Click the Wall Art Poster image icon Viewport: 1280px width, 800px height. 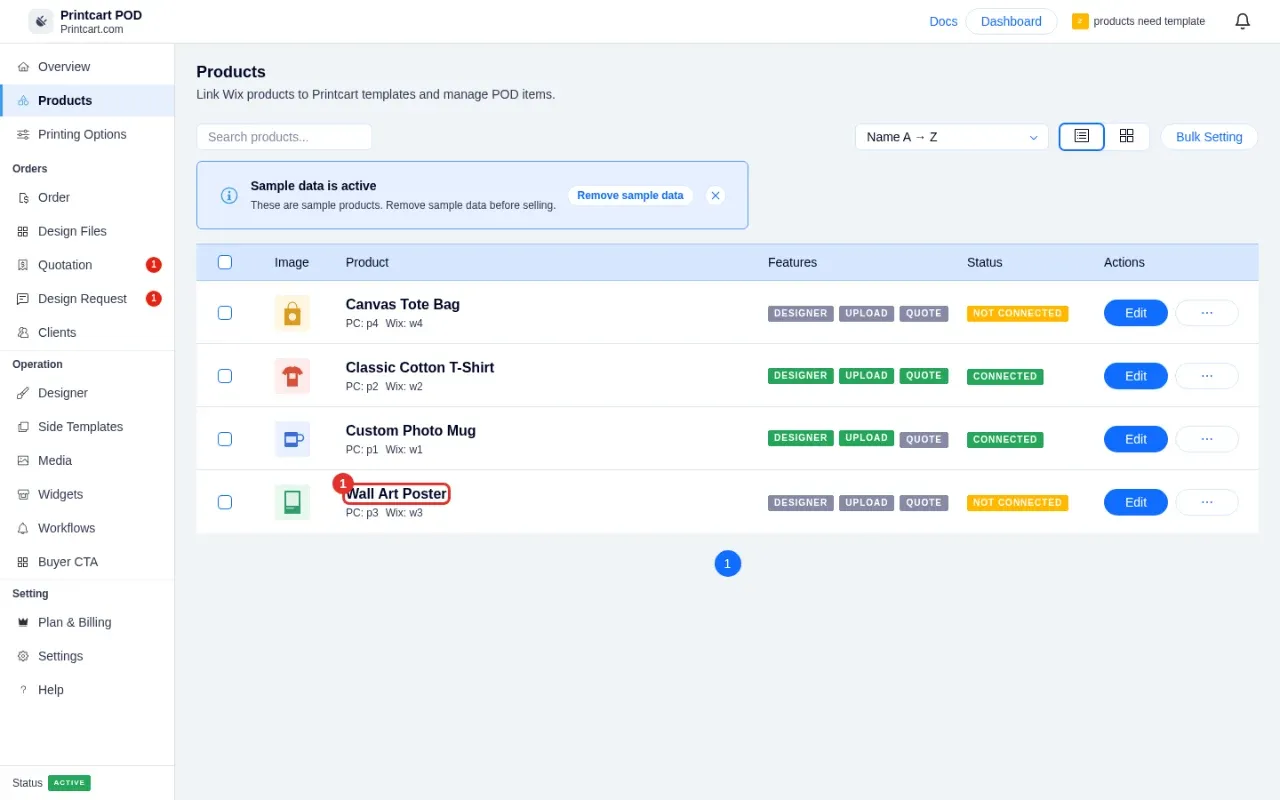click(292, 502)
